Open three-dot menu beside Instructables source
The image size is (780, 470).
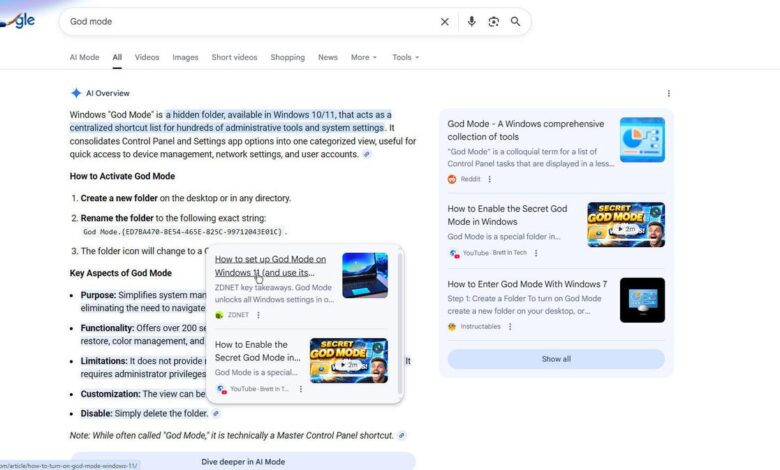click(x=510, y=327)
